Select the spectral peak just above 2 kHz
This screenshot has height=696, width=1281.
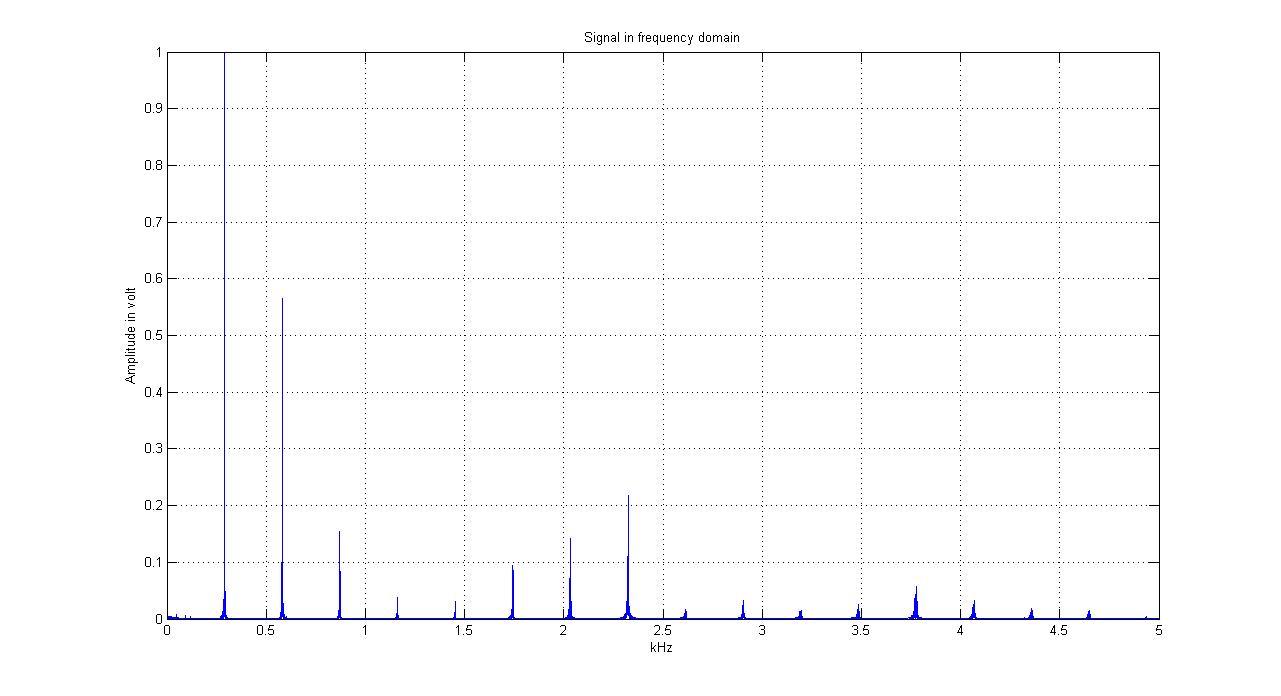[570, 541]
